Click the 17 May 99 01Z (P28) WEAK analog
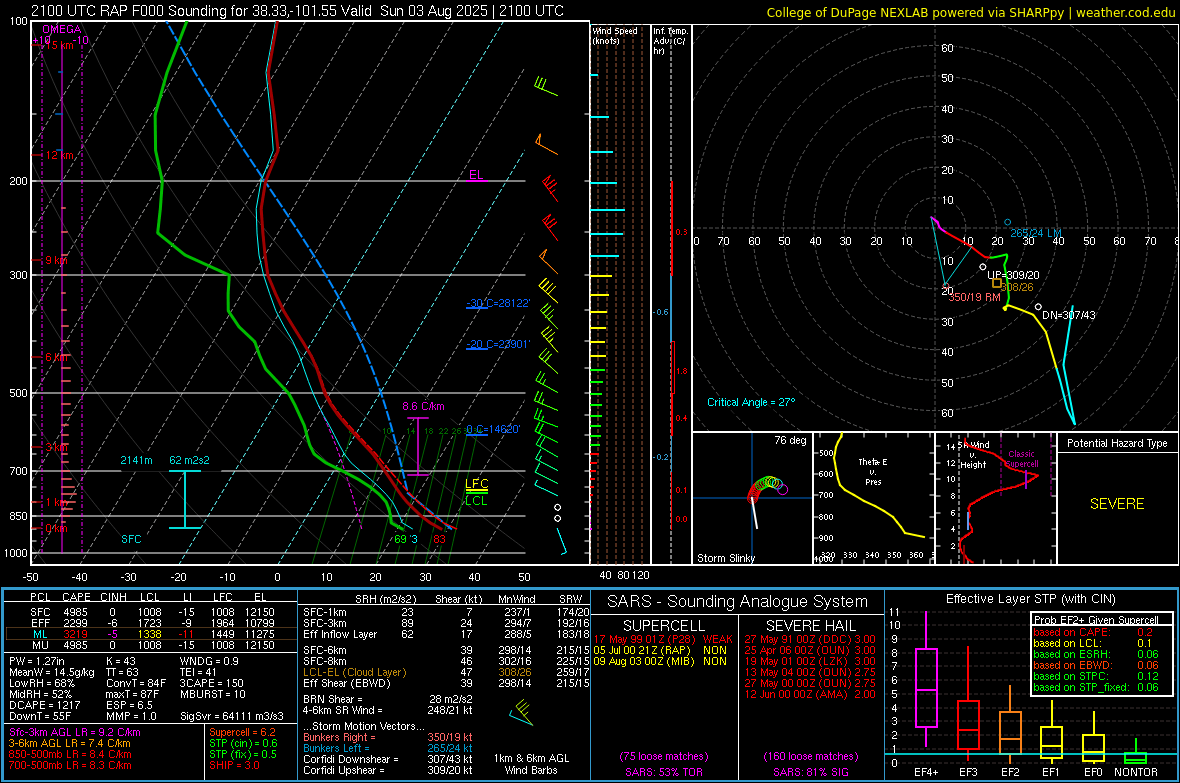This screenshot has width=1180, height=783. [x=663, y=639]
